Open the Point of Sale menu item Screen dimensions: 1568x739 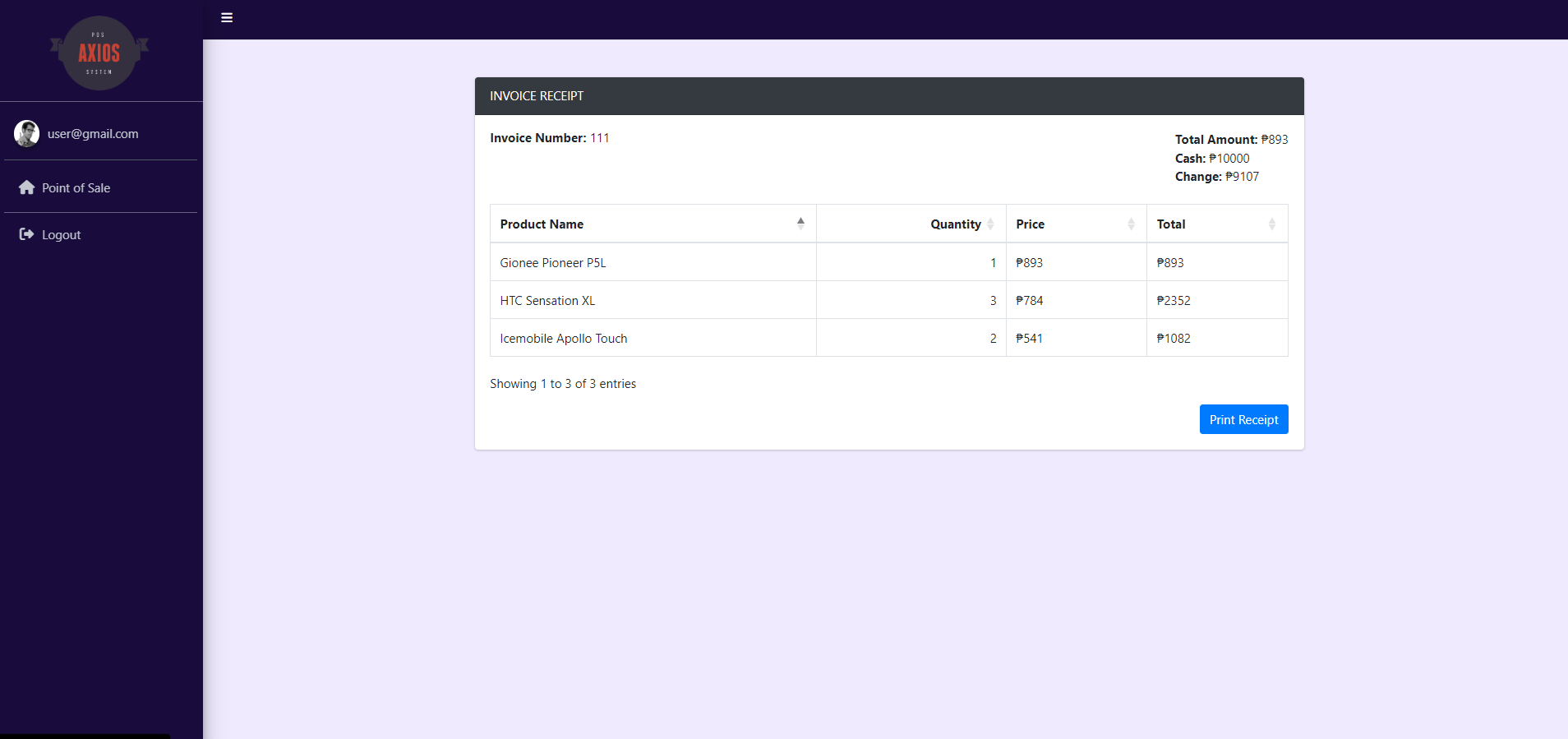tap(100, 187)
